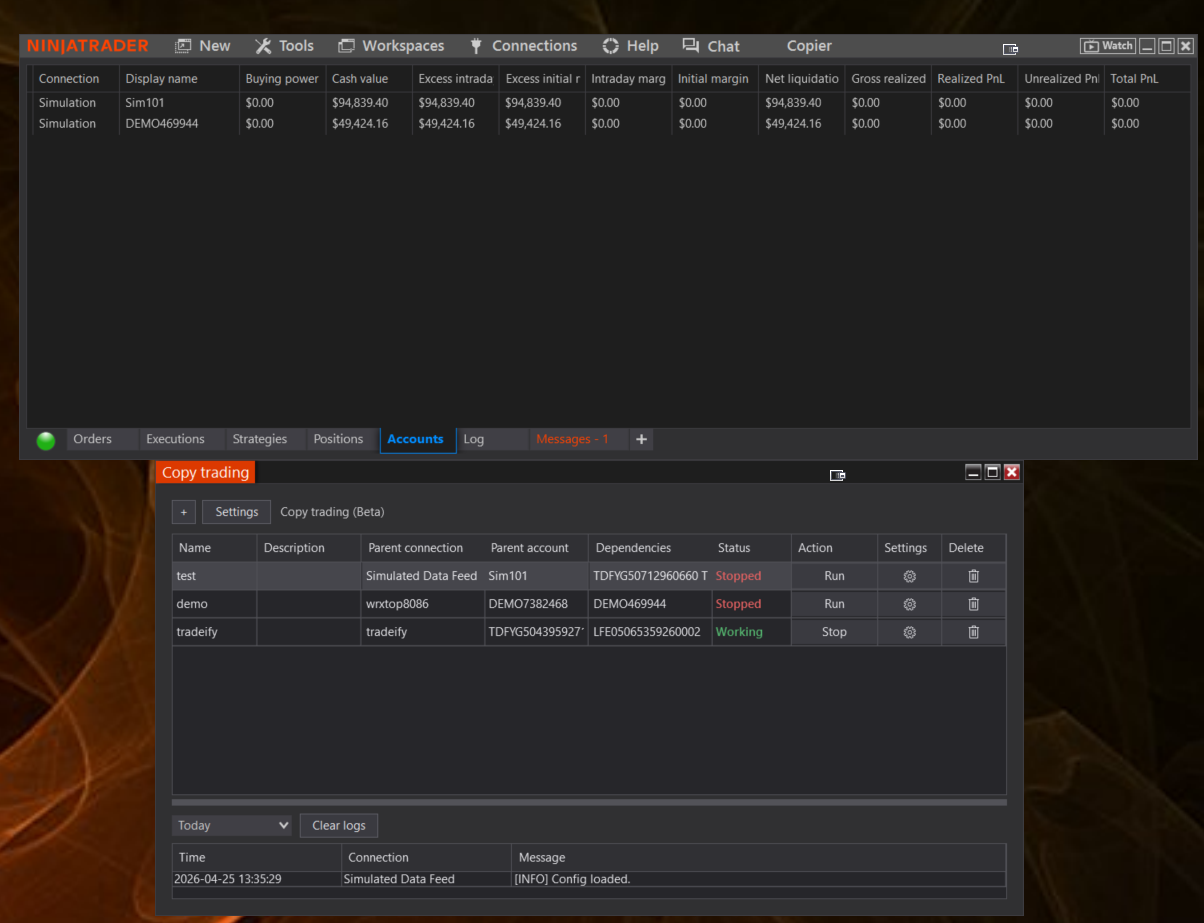Open settings gear for the demo copier

tap(909, 604)
